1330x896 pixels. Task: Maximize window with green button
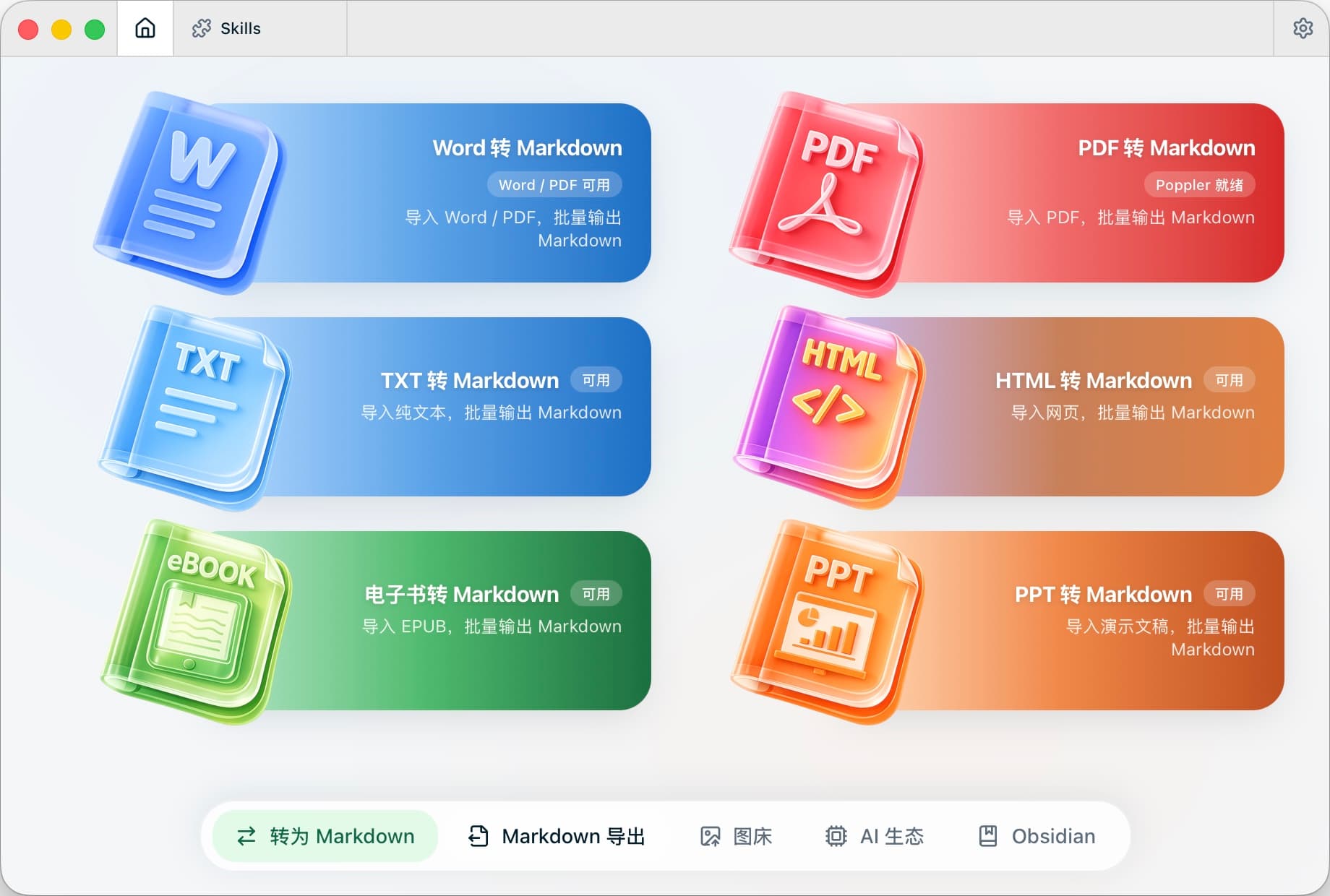click(x=95, y=29)
